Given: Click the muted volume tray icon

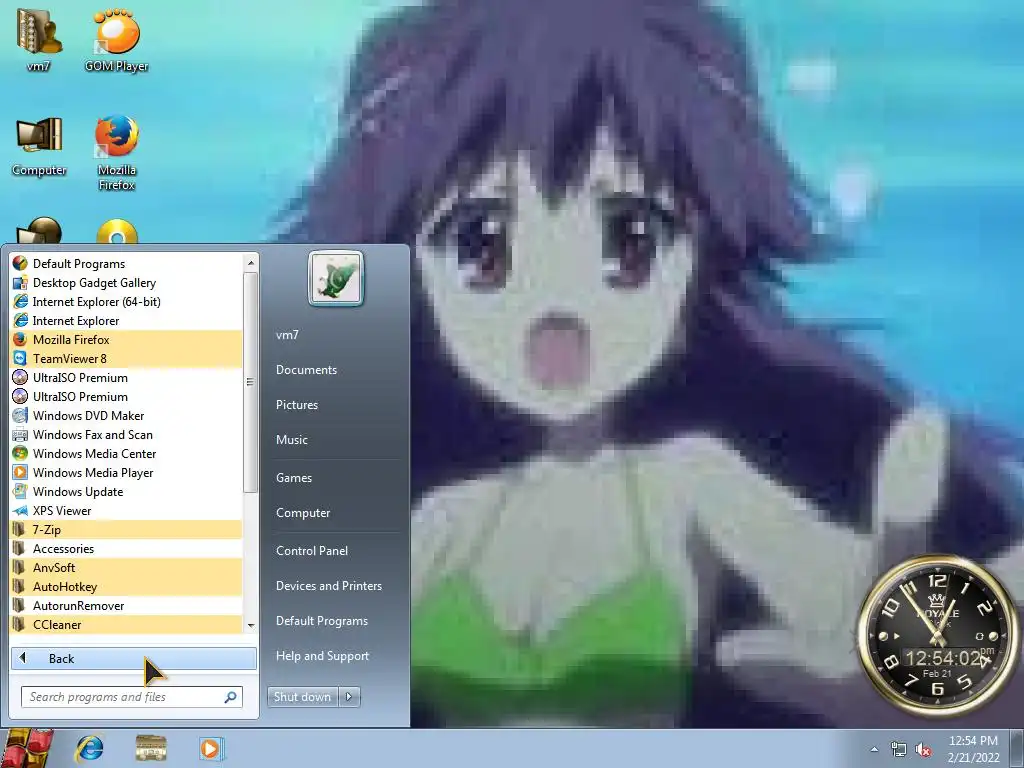Looking at the screenshot, I should click(923, 750).
